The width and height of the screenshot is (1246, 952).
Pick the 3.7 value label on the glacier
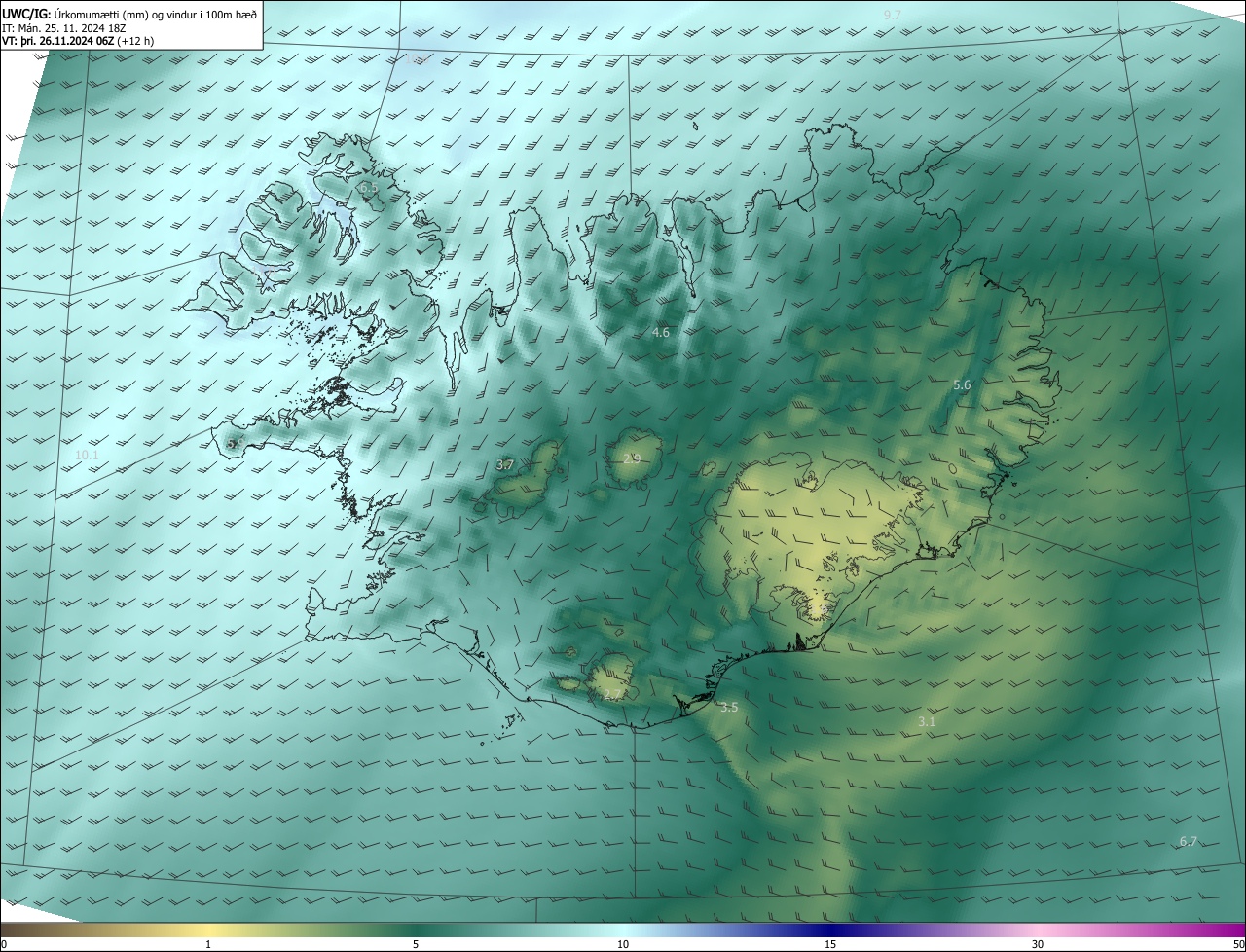pyautogui.click(x=504, y=465)
